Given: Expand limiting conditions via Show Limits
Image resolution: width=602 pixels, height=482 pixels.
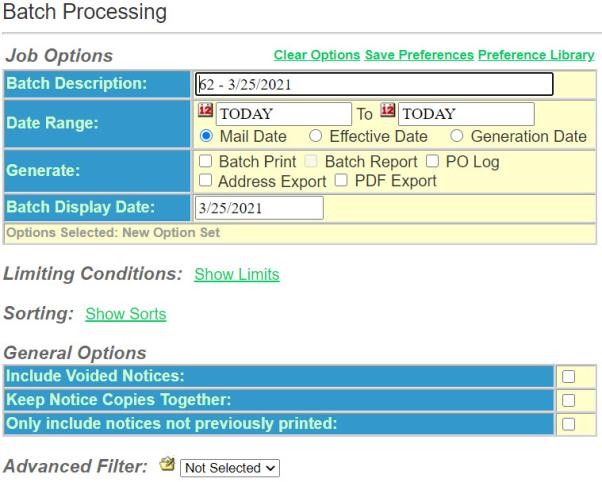Looking at the screenshot, I should pyautogui.click(x=236, y=274).
